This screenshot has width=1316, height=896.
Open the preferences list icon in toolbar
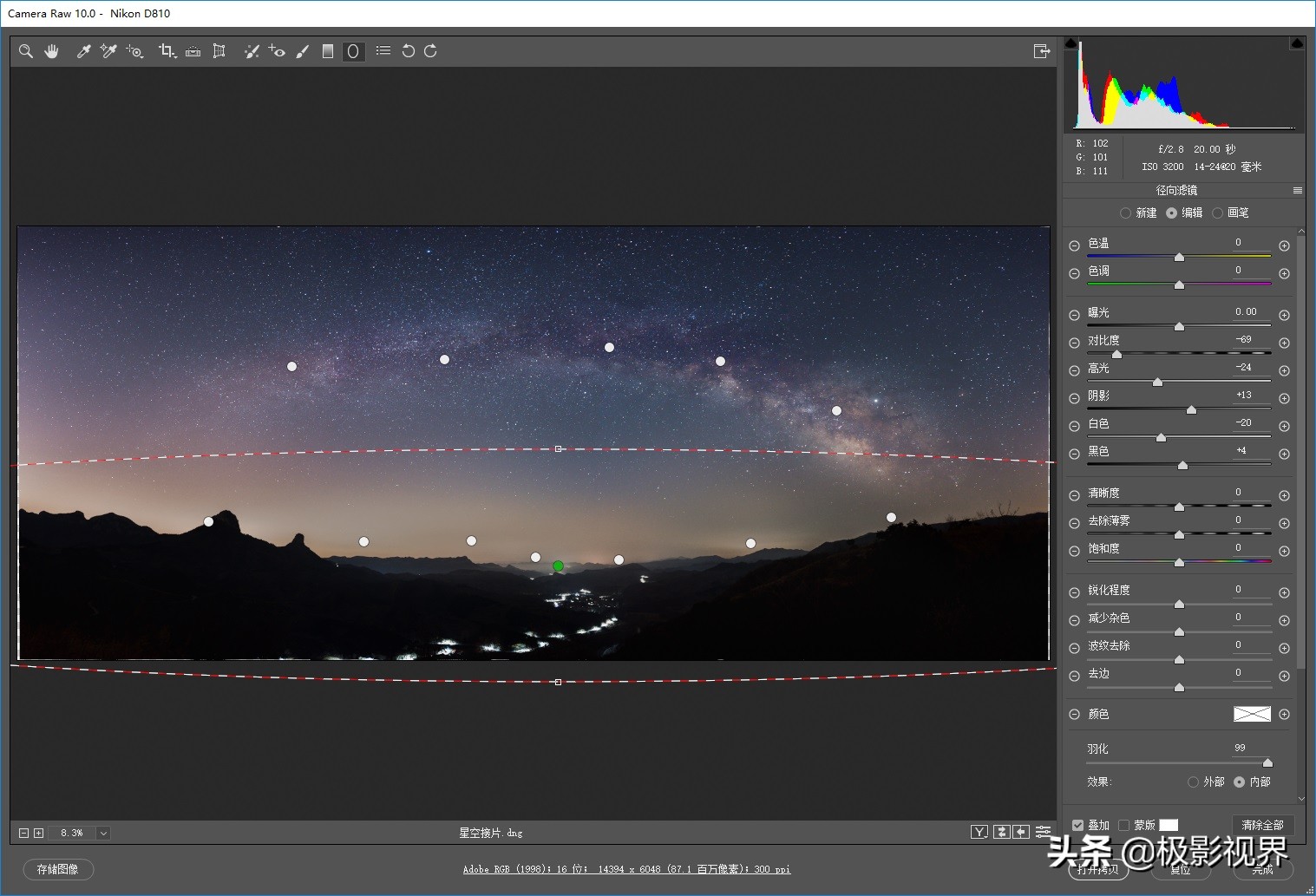pos(383,51)
